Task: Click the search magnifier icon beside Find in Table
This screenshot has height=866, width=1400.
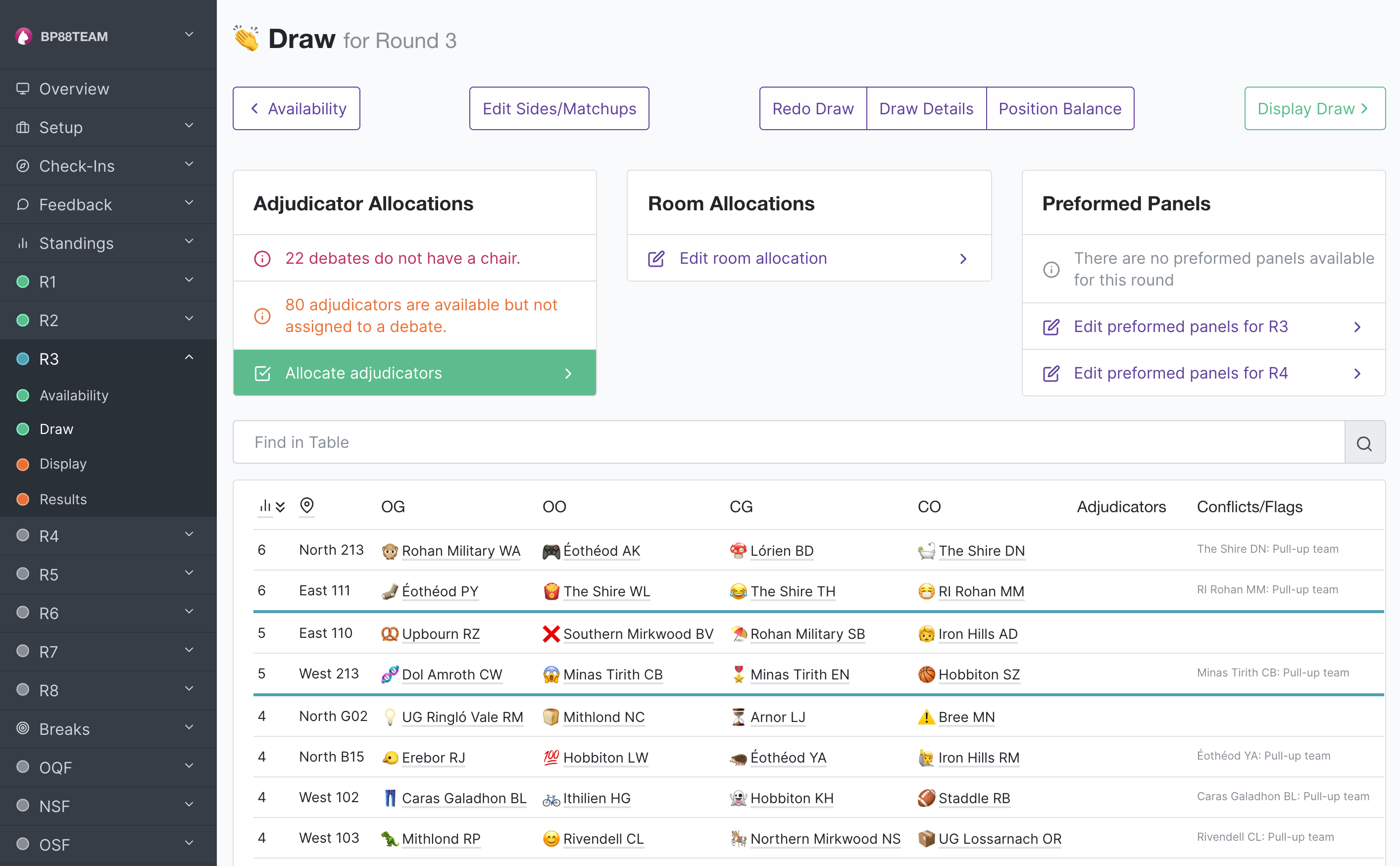Action: tap(1364, 443)
